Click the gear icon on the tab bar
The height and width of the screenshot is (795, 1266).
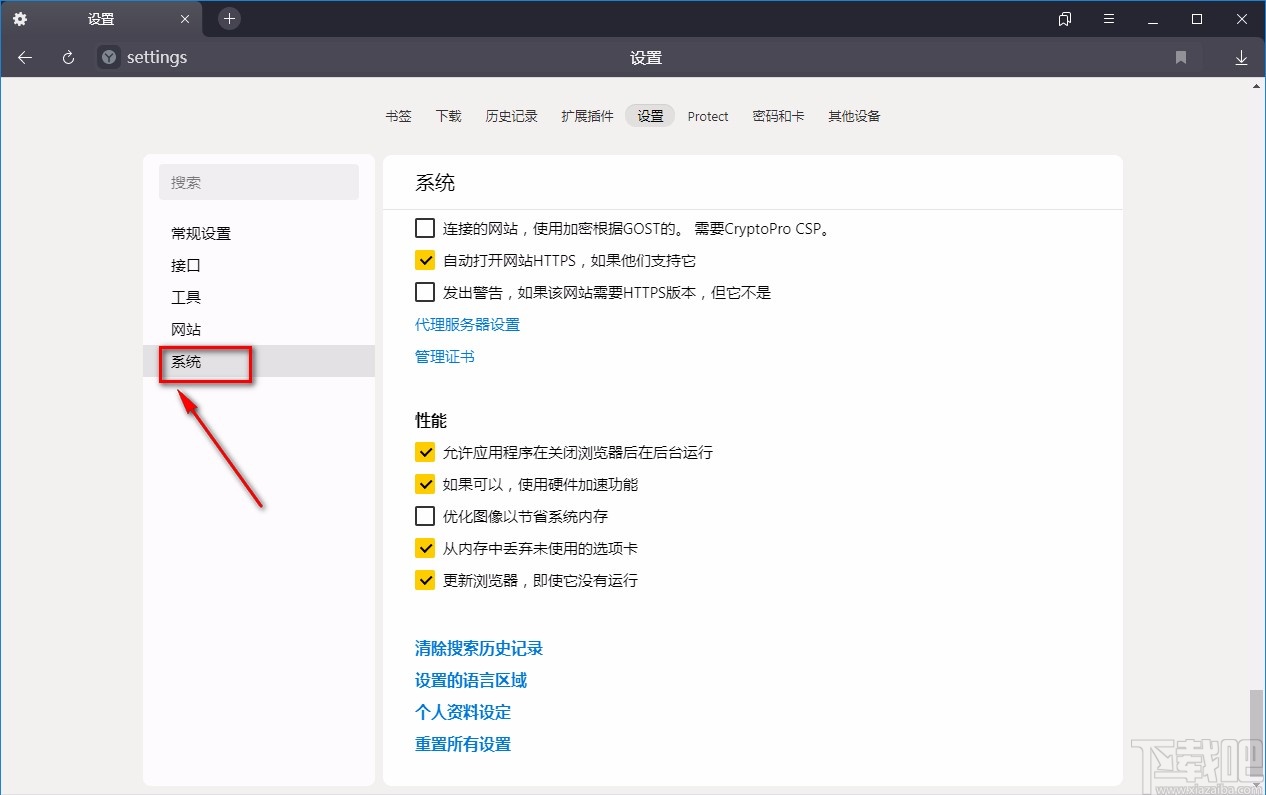click(19, 18)
